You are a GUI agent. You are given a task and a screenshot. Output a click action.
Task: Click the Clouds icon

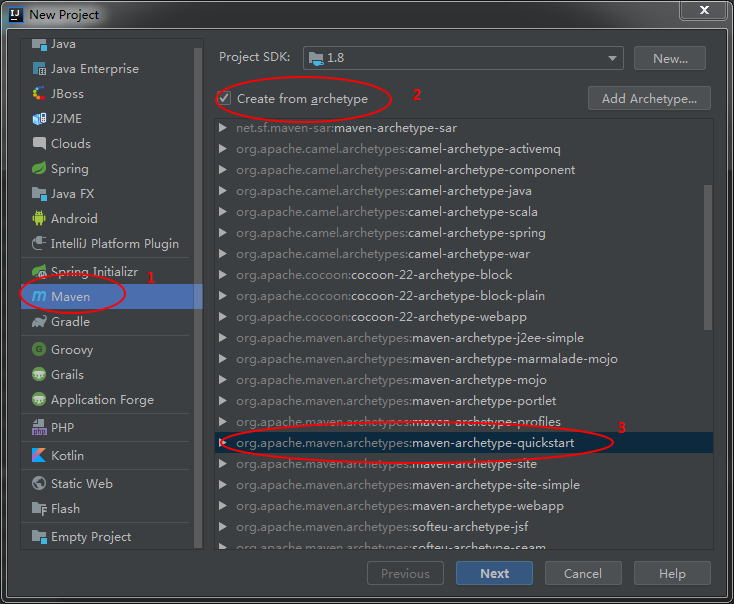(x=39, y=143)
